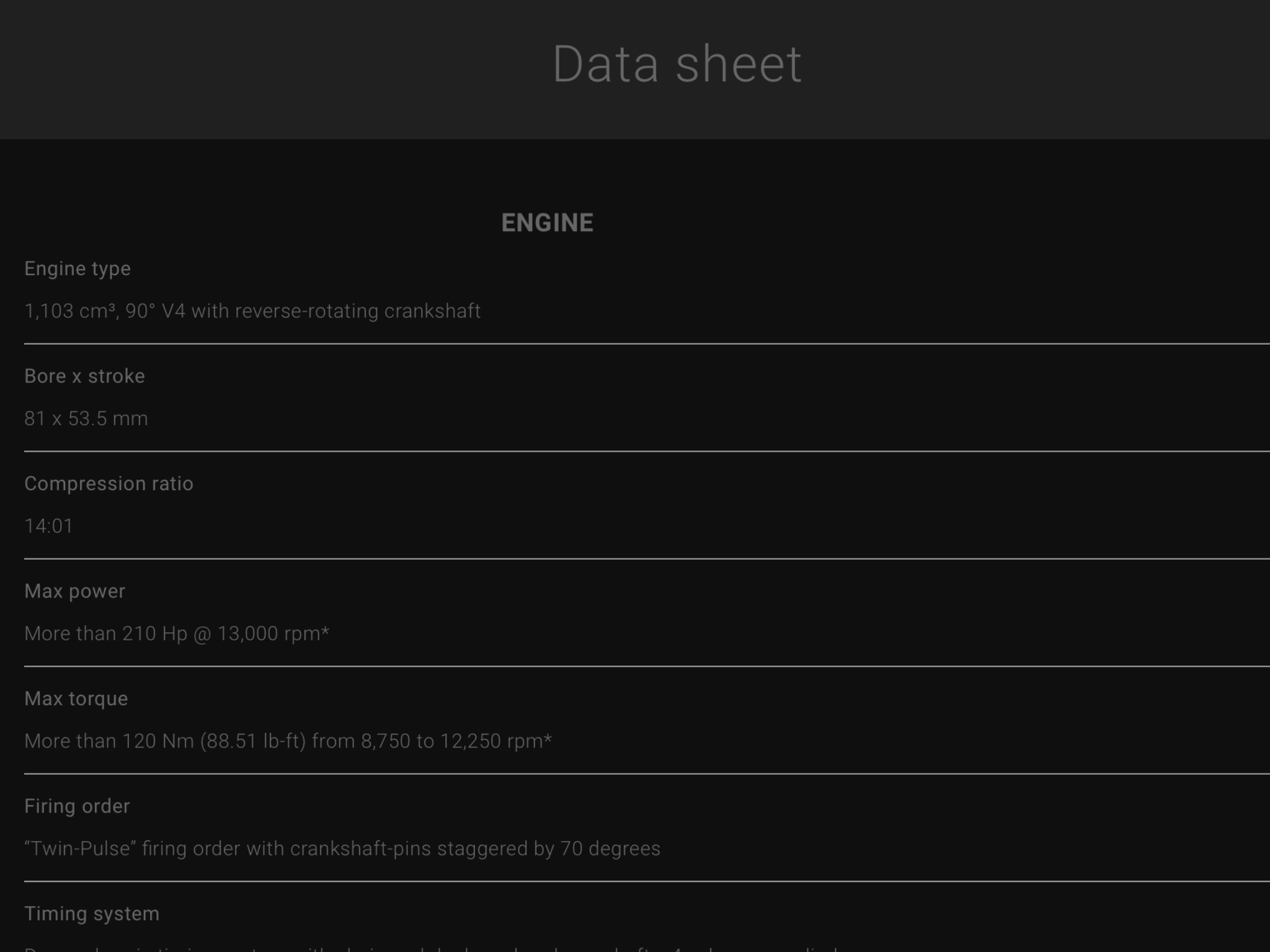Click the word crankshaft in the engine type

click(x=432, y=311)
